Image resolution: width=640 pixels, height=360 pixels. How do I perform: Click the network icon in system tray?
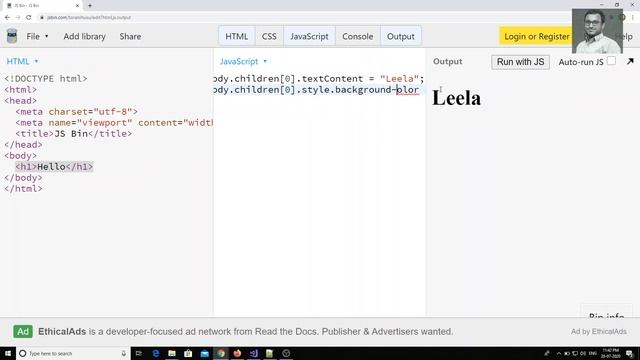(x=575, y=353)
